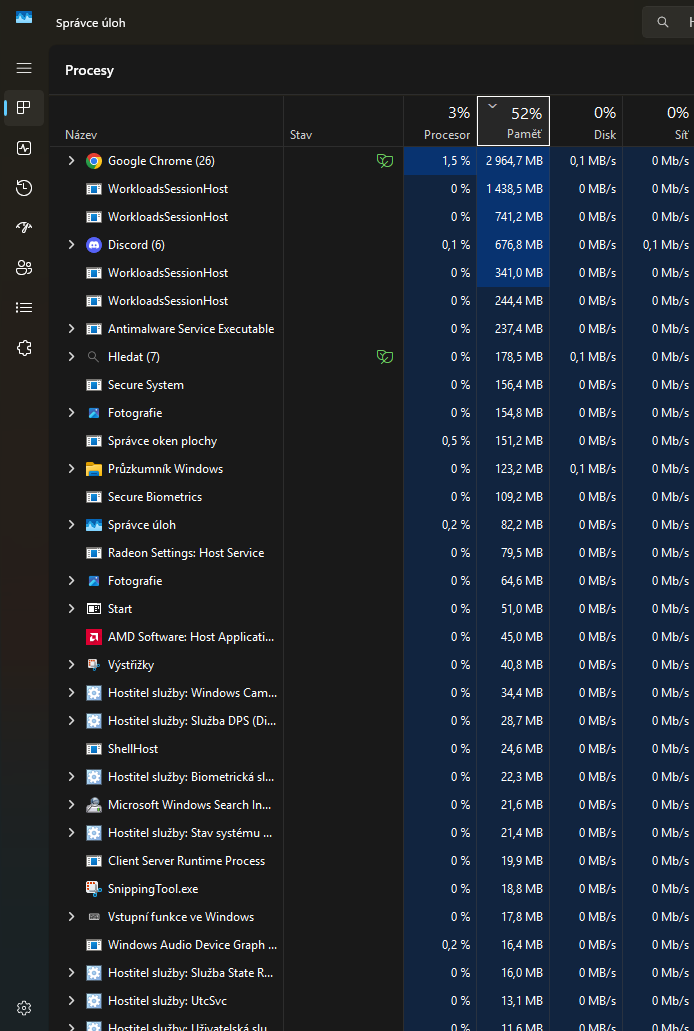Click the 1,5 % processor value for Chrome
This screenshot has width=694, height=1031.
pyautogui.click(x=456, y=161)
